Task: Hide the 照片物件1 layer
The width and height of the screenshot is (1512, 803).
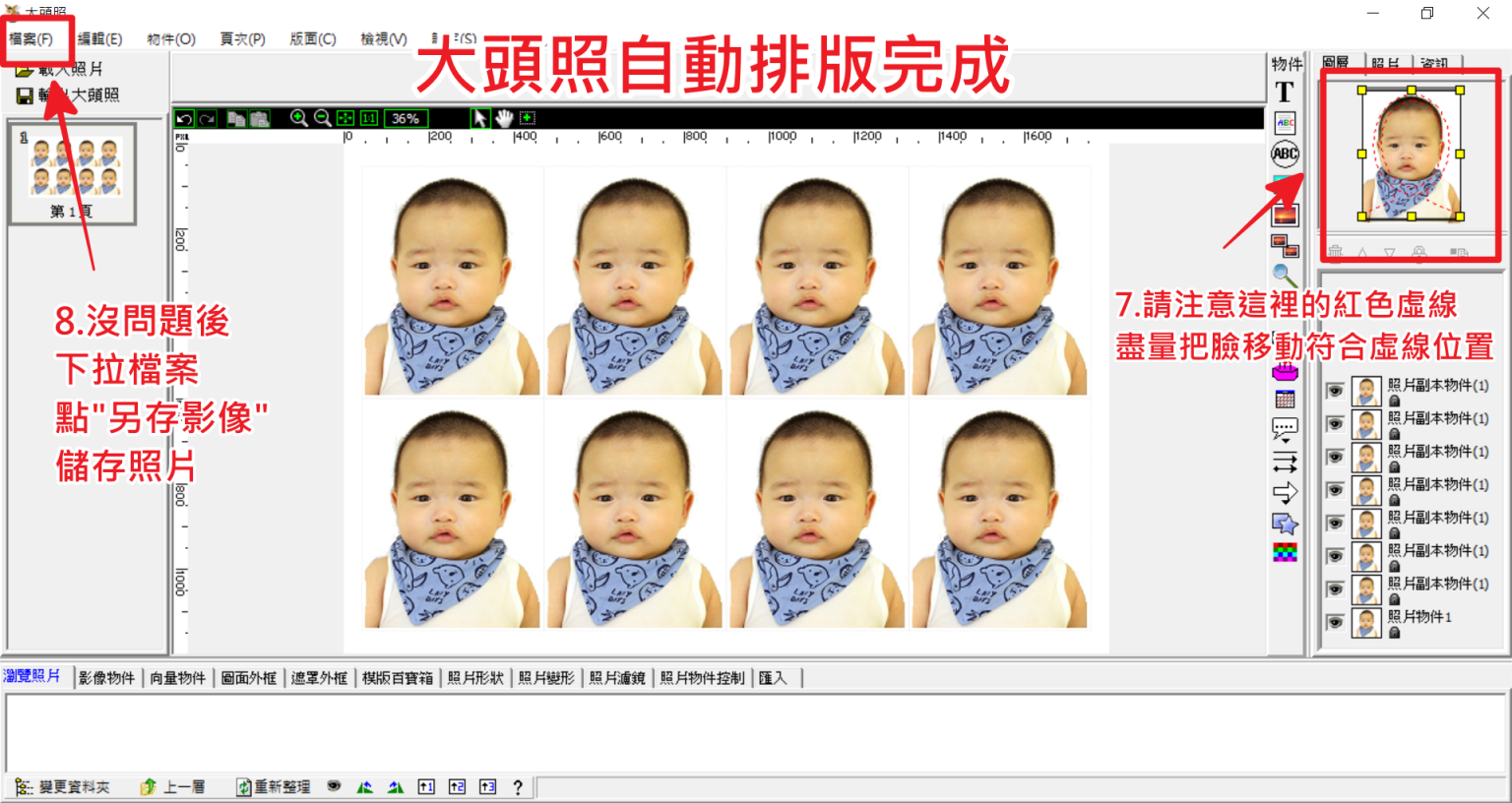Action: tap(1335, 621)
